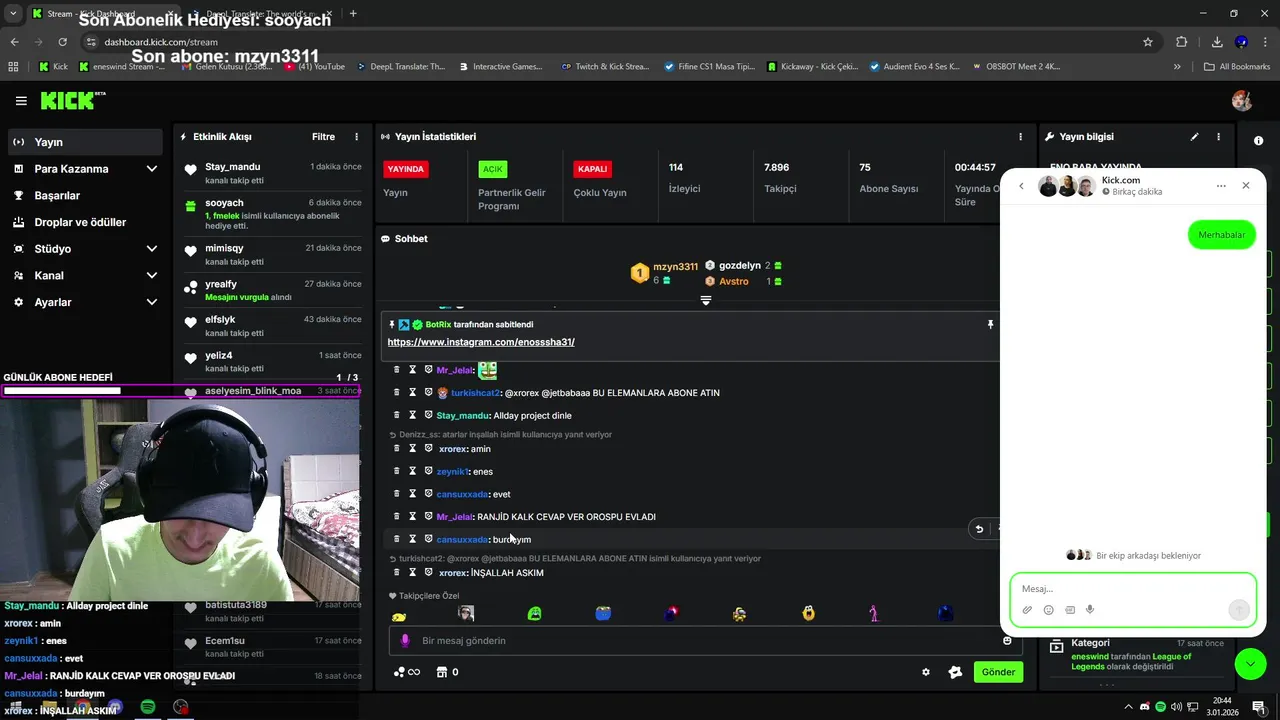
Task: Ban Stay_mandu using the shield icon on the message row
Action: tap(428, 415)
